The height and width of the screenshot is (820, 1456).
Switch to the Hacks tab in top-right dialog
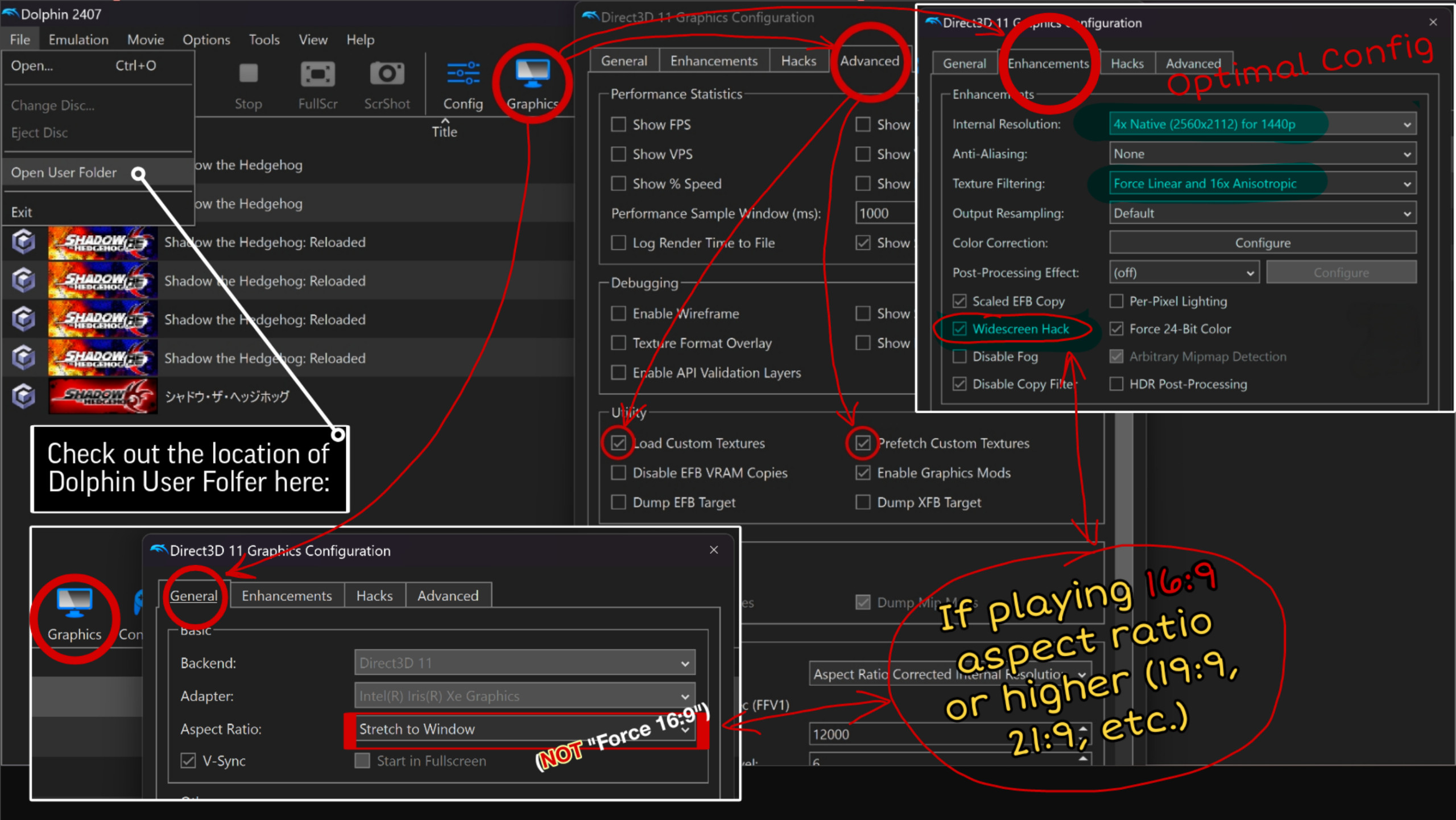(x=1127, y=64)
